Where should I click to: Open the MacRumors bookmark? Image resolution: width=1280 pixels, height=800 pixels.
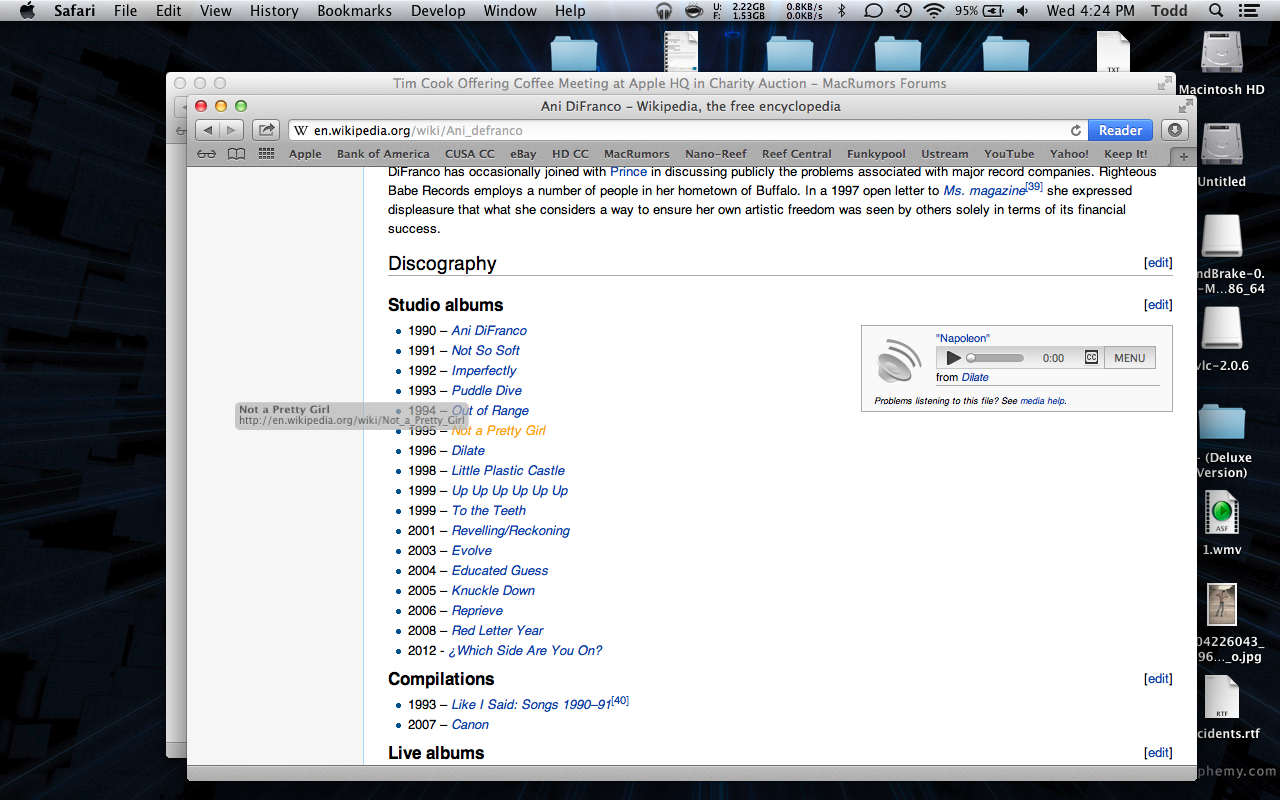(636, 154)
